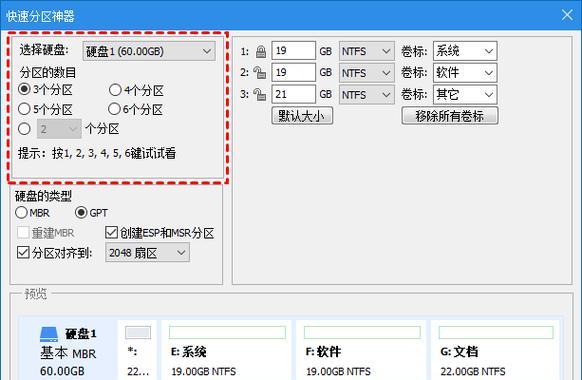Select the F: 软件 partition preview block

[x=362, y=350]
